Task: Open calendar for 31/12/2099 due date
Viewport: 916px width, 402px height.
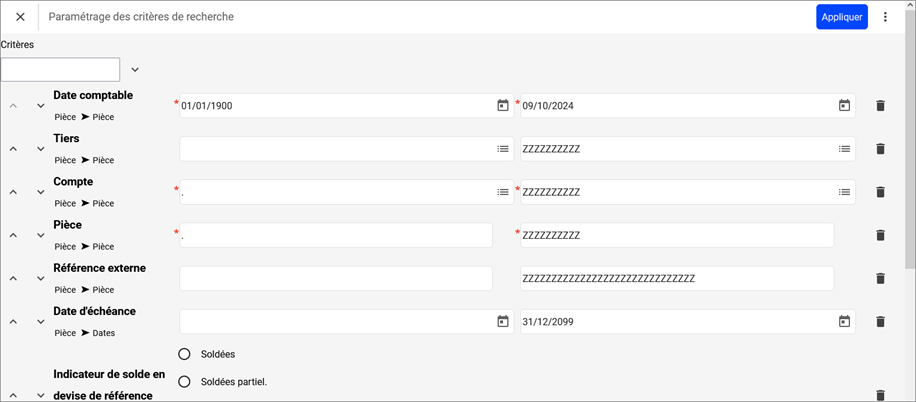Action: tap(844, 322)
